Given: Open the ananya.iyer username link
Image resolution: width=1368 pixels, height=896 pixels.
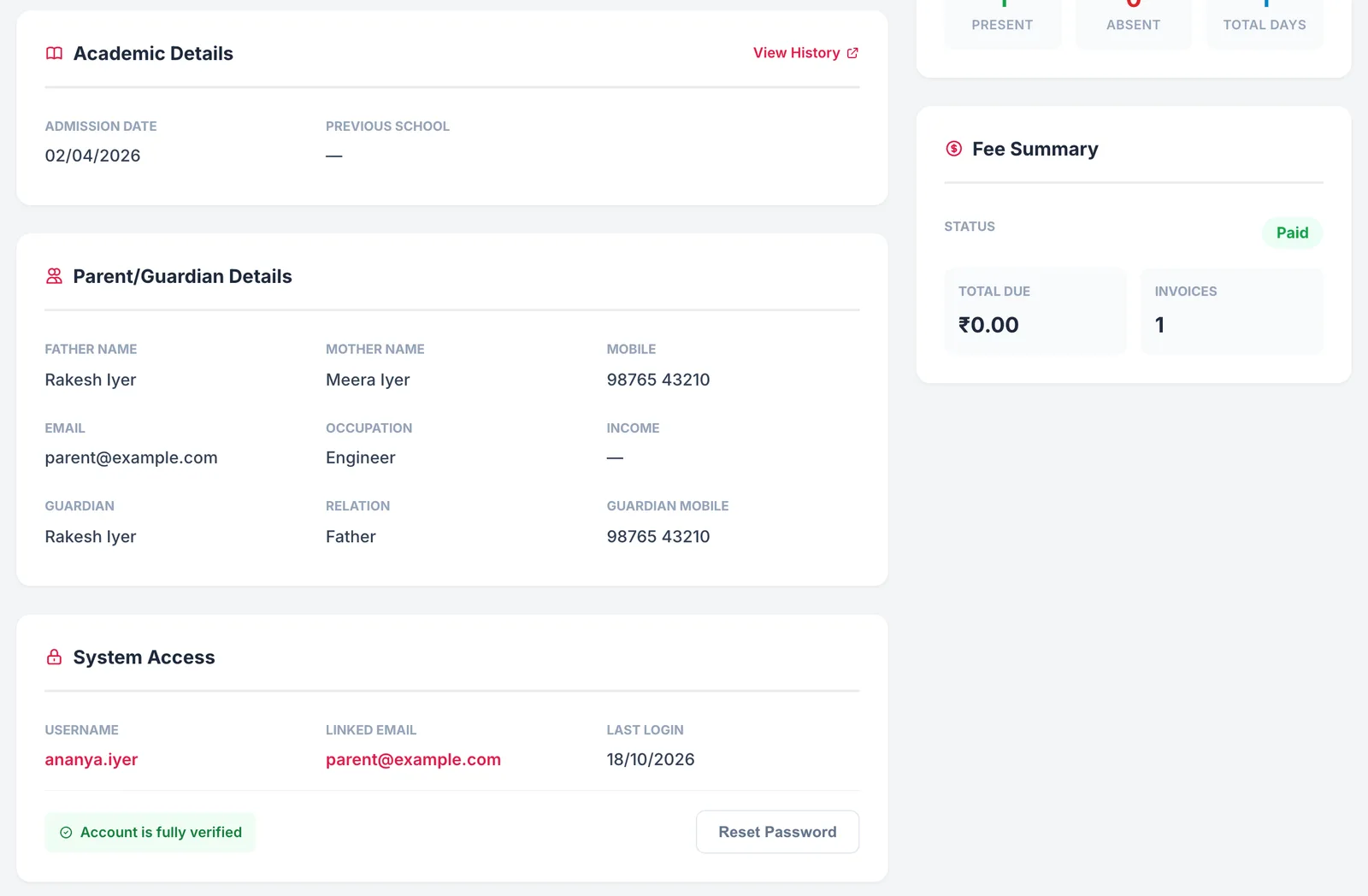Looking at the screenshot, I should point(91,759).
